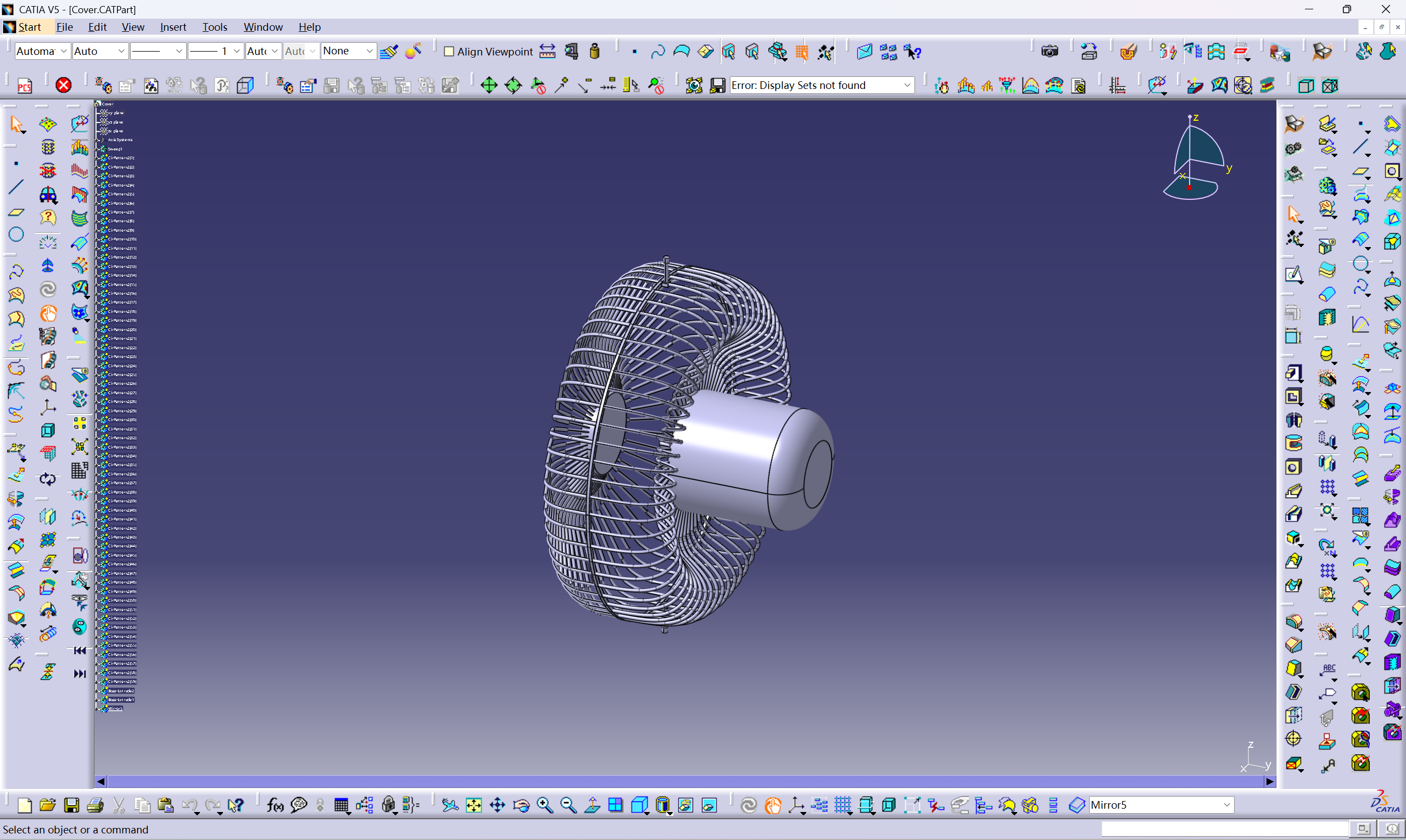Select Mirror5 in the specification tree
Screen dimensions: 1406x840
click(115, 709)
